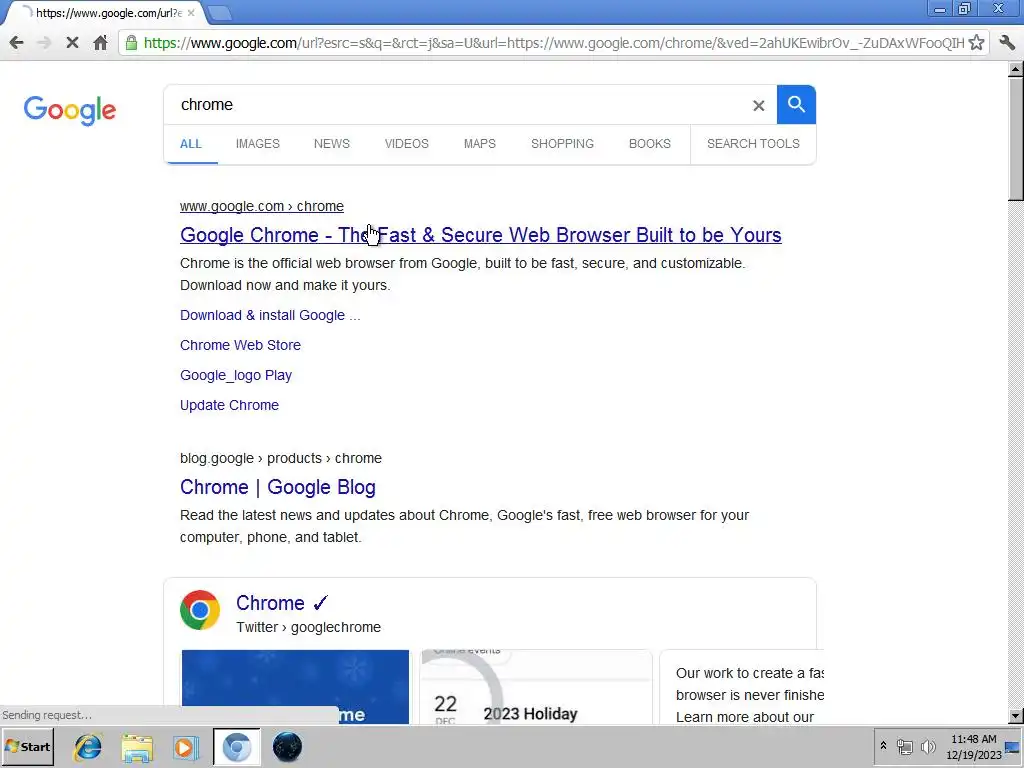Switch to the VIDEOS tab

pos(406,144)
